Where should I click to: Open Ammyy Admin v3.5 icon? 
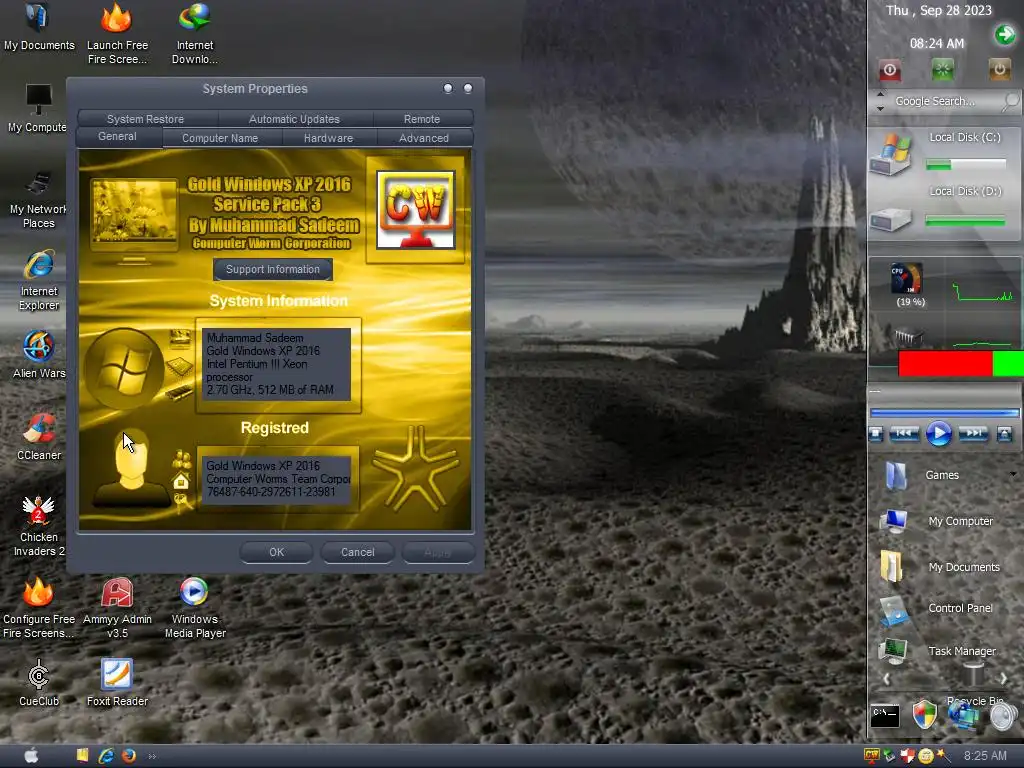pos(117,608)
